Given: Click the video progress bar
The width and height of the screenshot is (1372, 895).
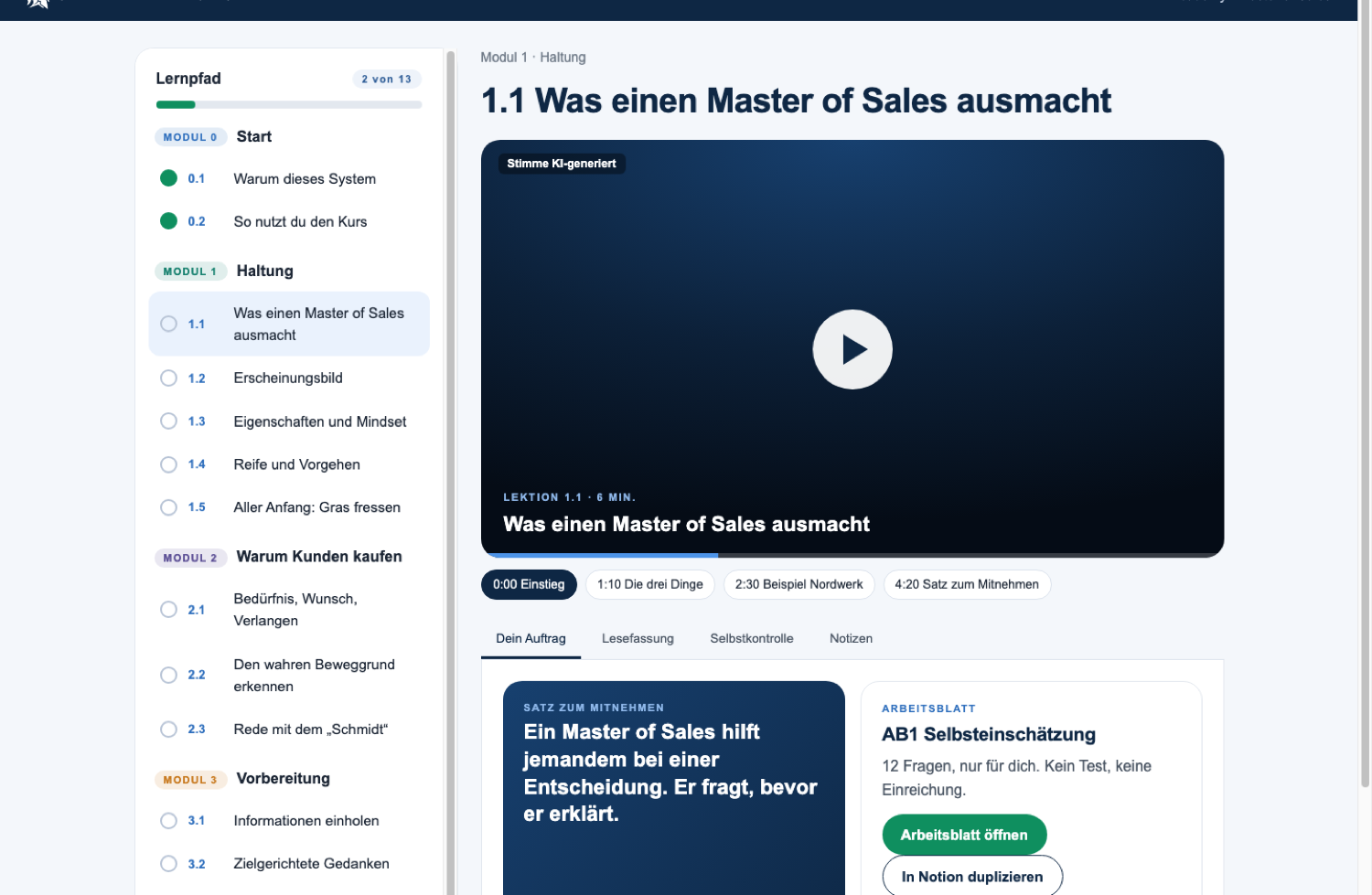Looking at the screenshot, I should click(x=852, y=555).
